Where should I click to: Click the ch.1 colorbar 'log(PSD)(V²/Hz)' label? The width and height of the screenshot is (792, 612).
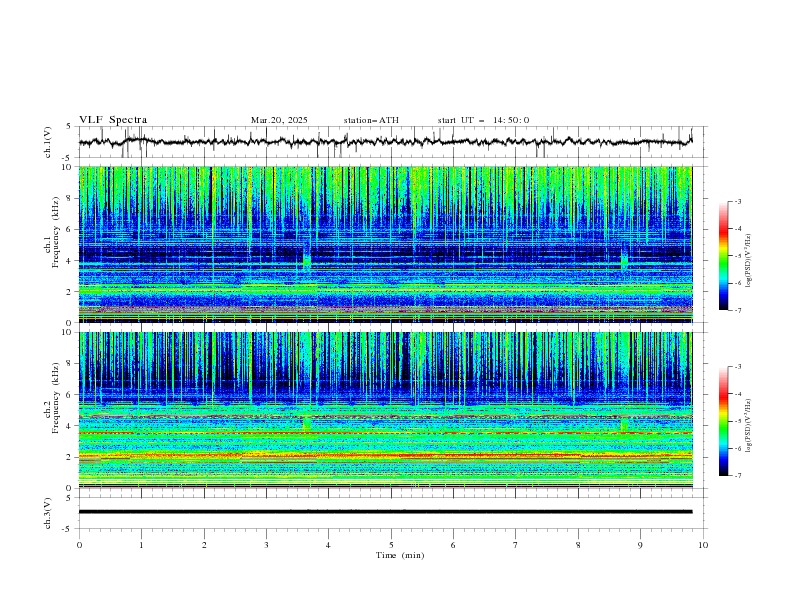[x=749, y=261]
